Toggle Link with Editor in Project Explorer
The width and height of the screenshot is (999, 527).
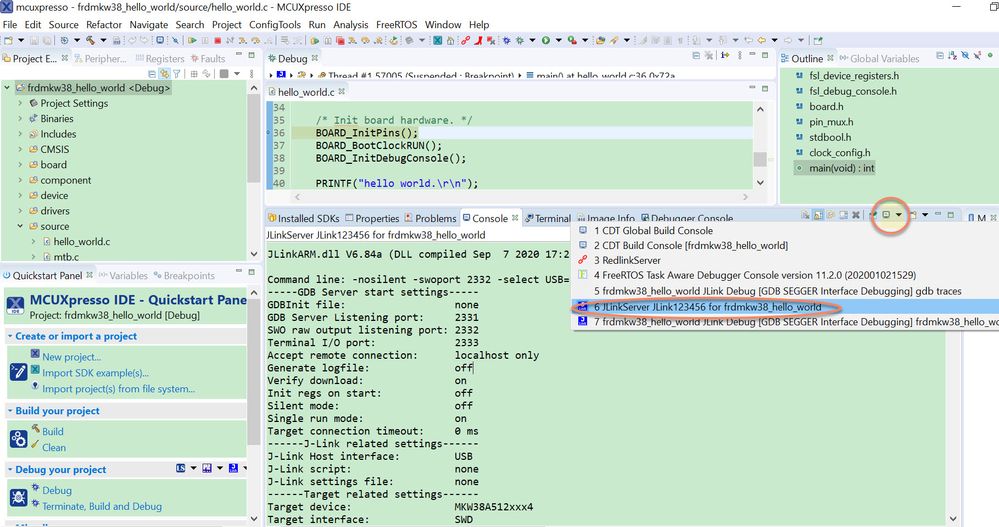point(164,73)
